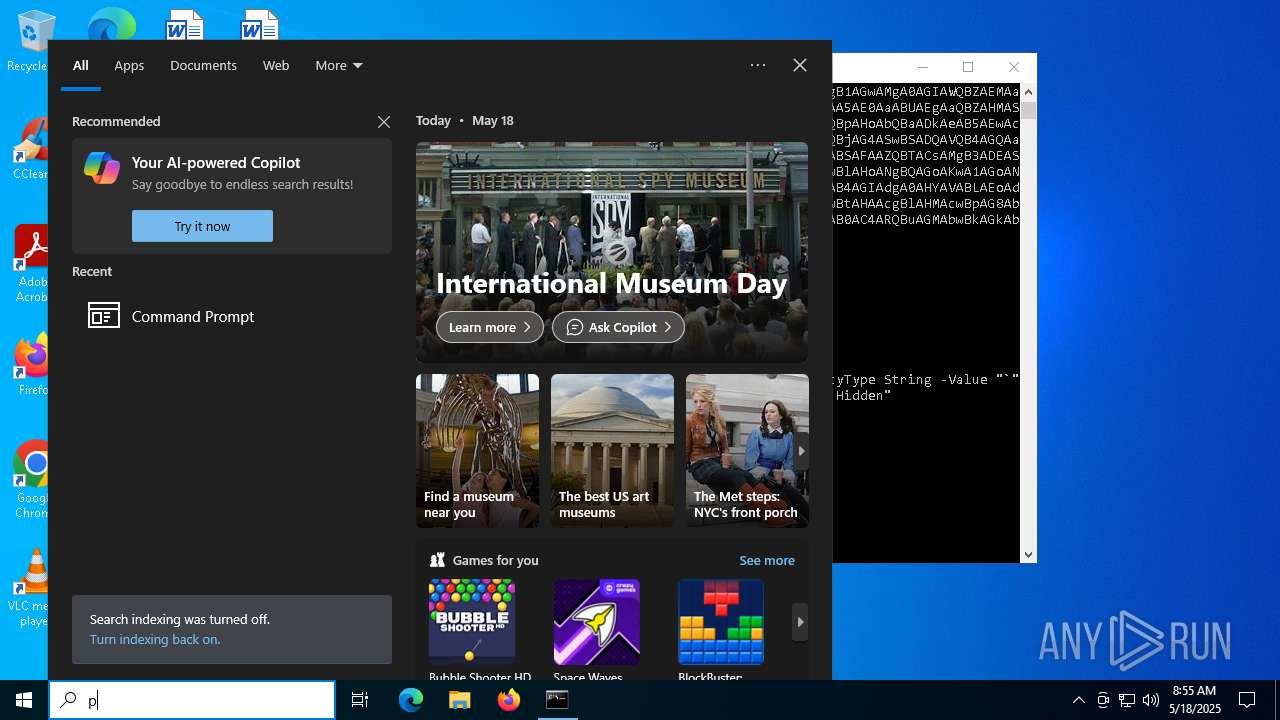
Task: Switch to the Apps search tab
Action: coord(129,65)
